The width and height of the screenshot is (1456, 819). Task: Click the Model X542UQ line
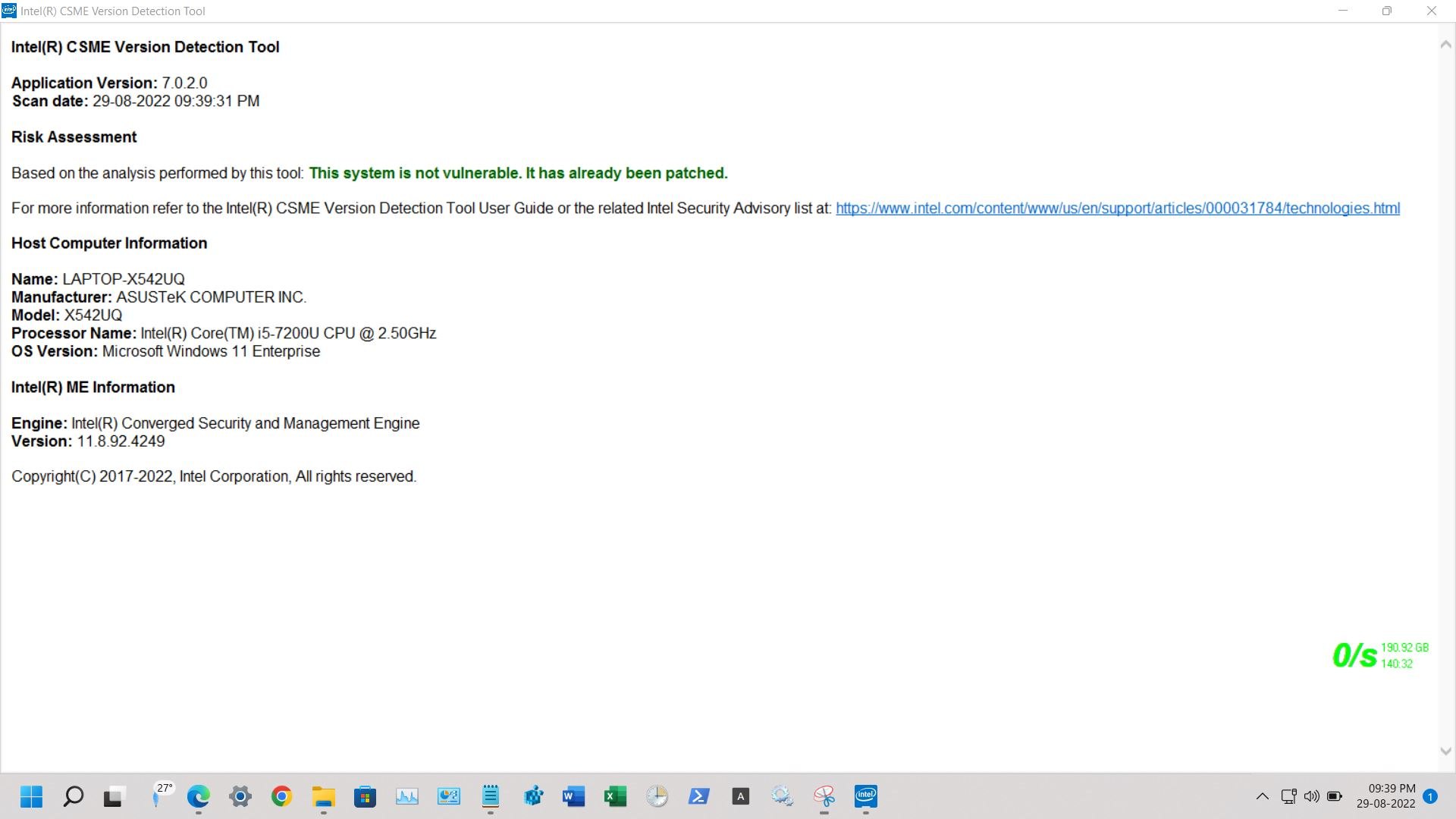tap(67, 315)
